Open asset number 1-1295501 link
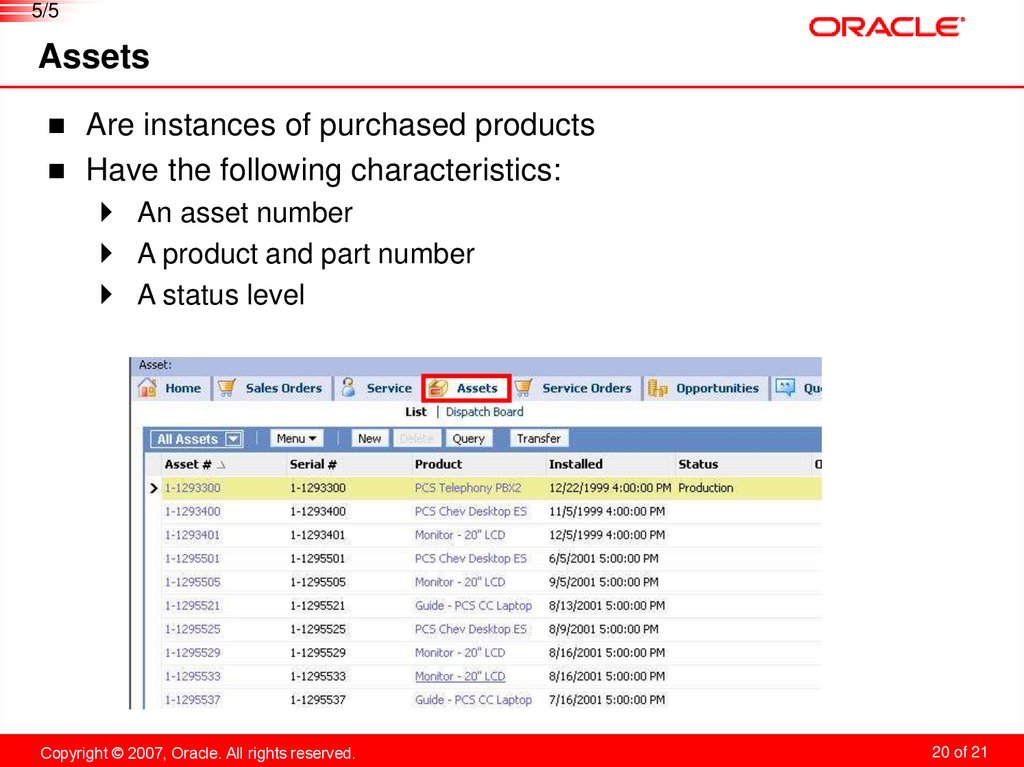The image size is (1024, 767). pos(193,559)
